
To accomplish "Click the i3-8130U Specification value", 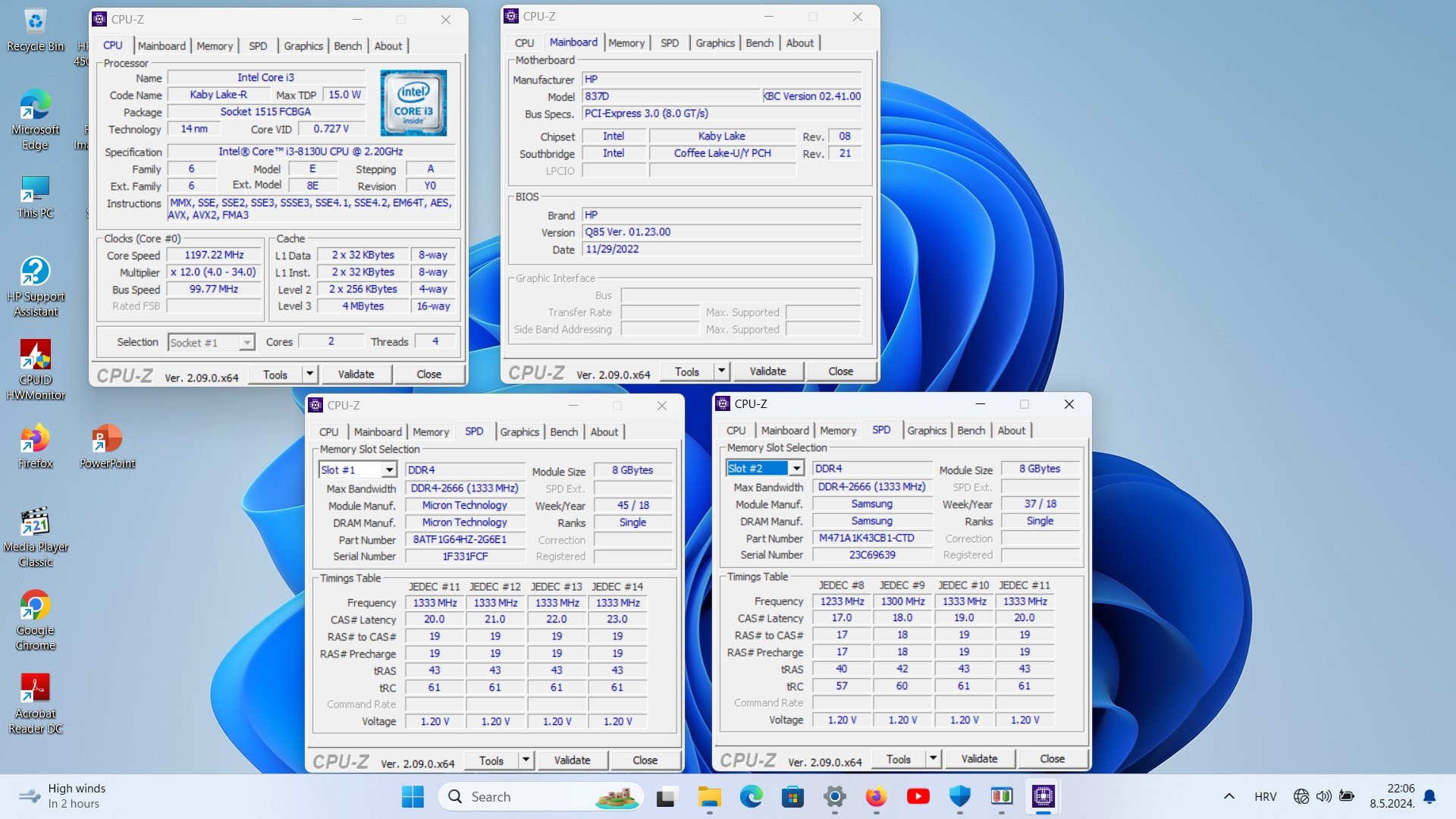I will click(311, 152).
